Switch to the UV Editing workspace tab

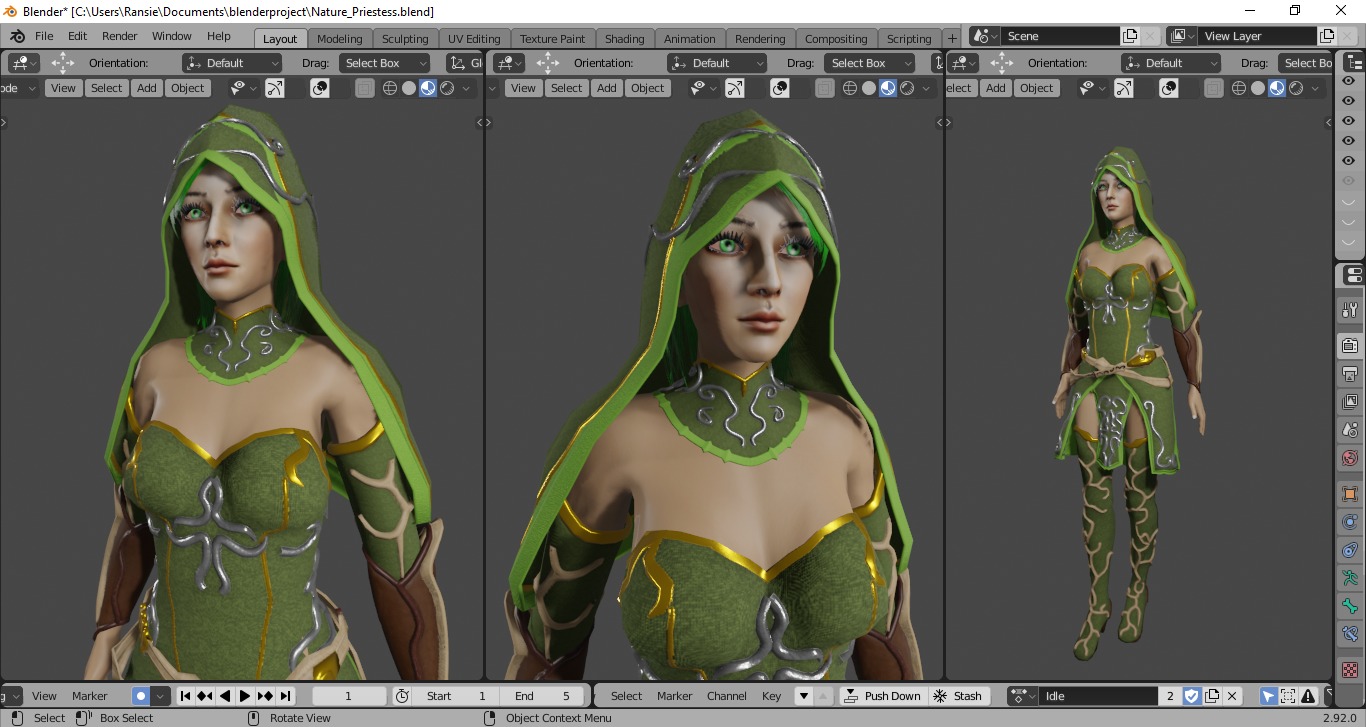(x=474, y=39)
